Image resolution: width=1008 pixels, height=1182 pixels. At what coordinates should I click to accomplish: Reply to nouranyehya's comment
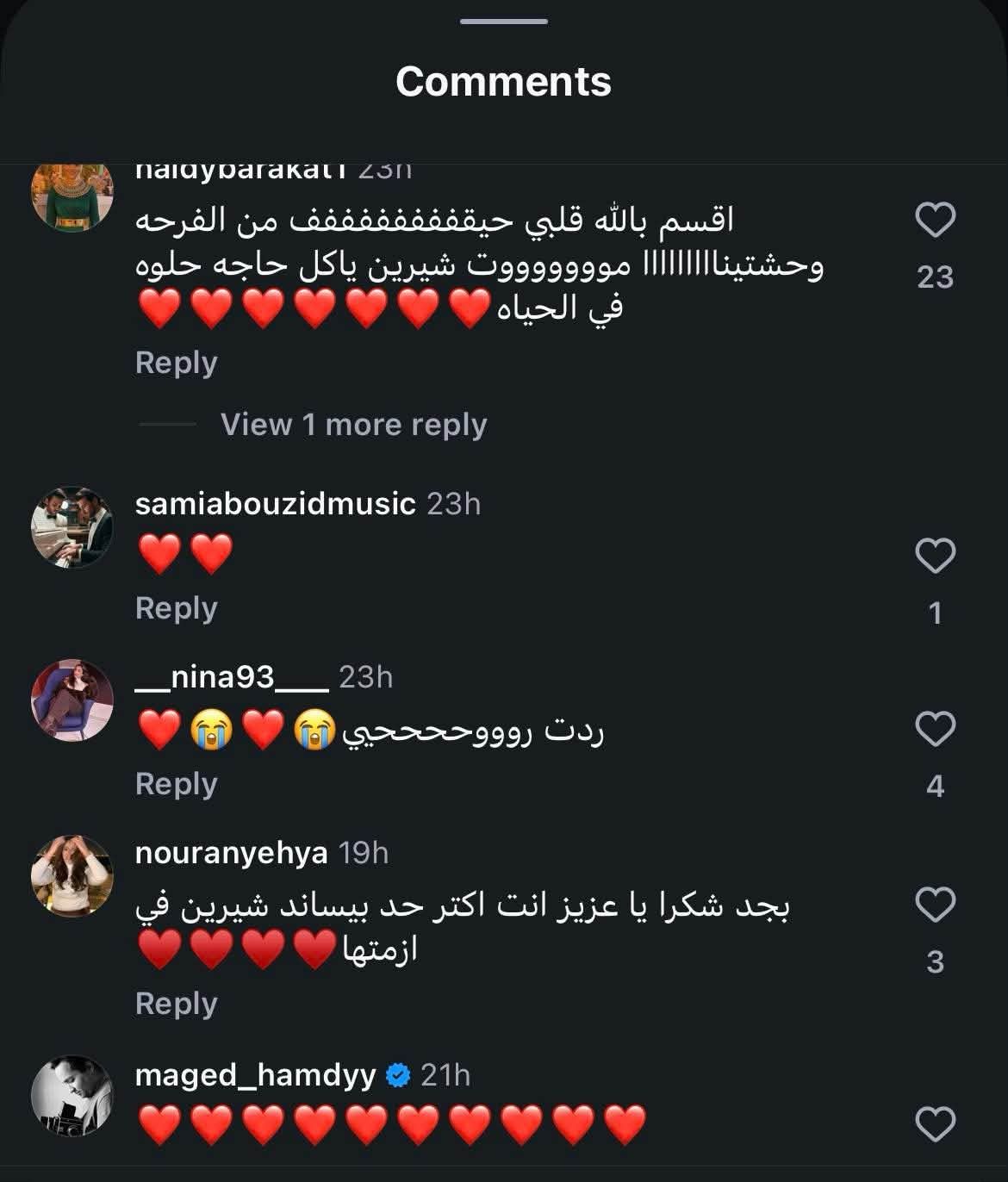click(176, 1004)
